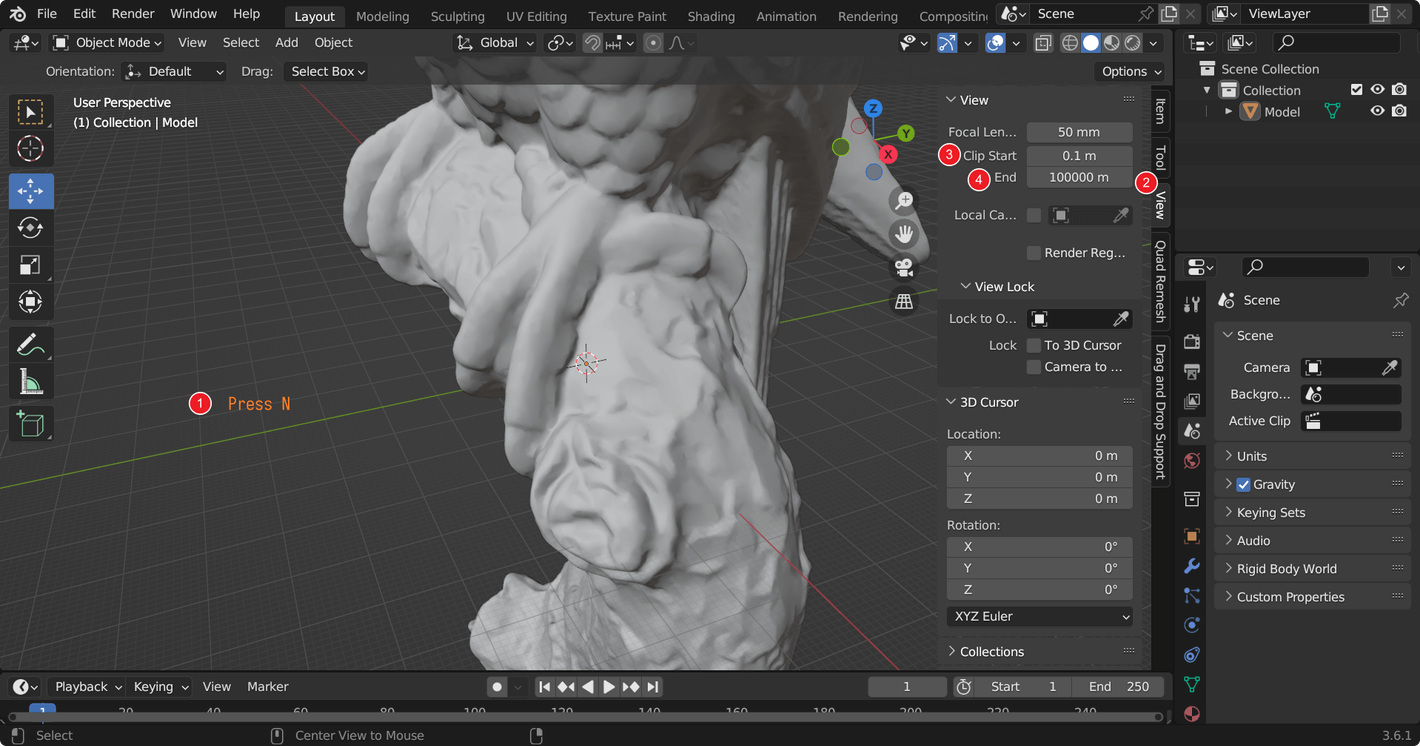Uncheck the Collection exclude checkbox
This screenshot has width=1420, height=746.
tap(1356, 90)
